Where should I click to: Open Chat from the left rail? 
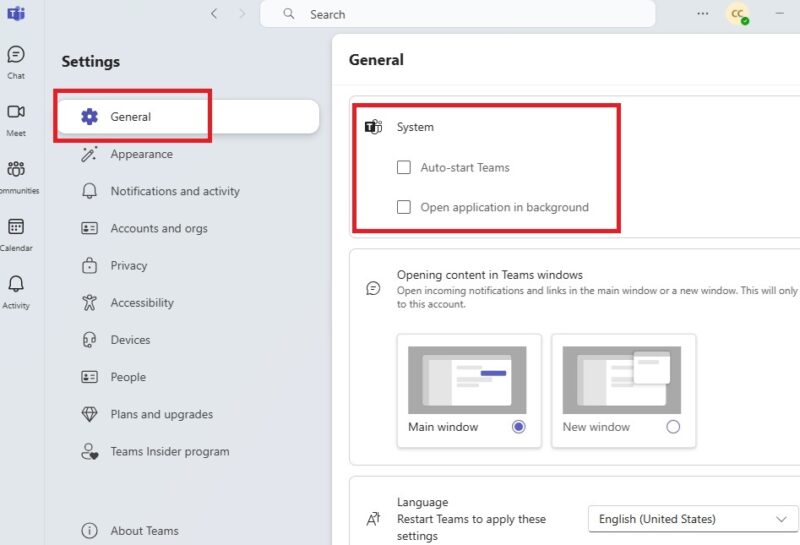(x=16, y=62)
